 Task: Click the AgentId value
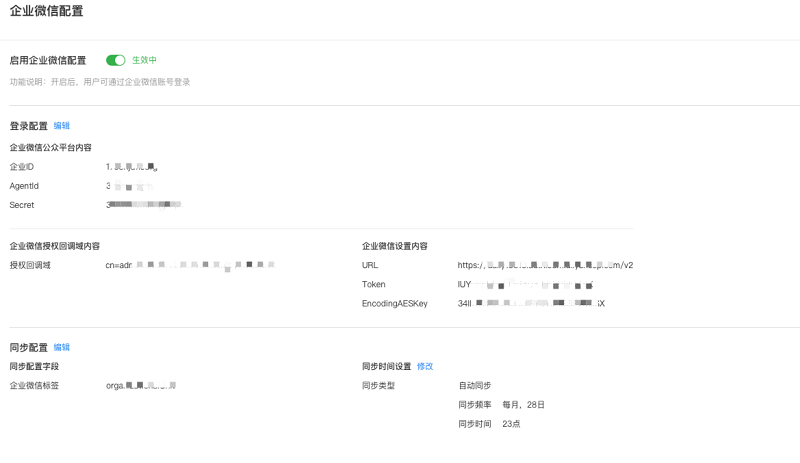[x=129, y=186]
